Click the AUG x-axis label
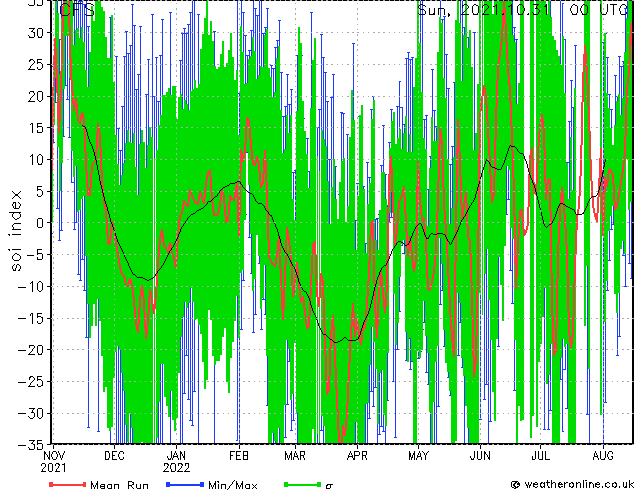The height and width of the screenshot is (490, 634). [x=603, y=456]
